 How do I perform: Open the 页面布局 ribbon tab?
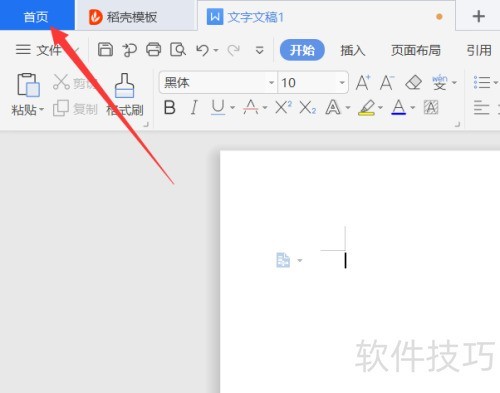click(x=416, y=50)
